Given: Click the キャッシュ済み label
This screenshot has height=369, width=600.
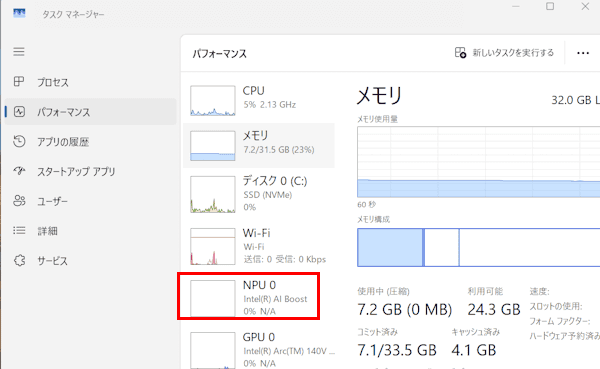Looking at the screenshot, I should pyautogui.click(x=476, y=332).
